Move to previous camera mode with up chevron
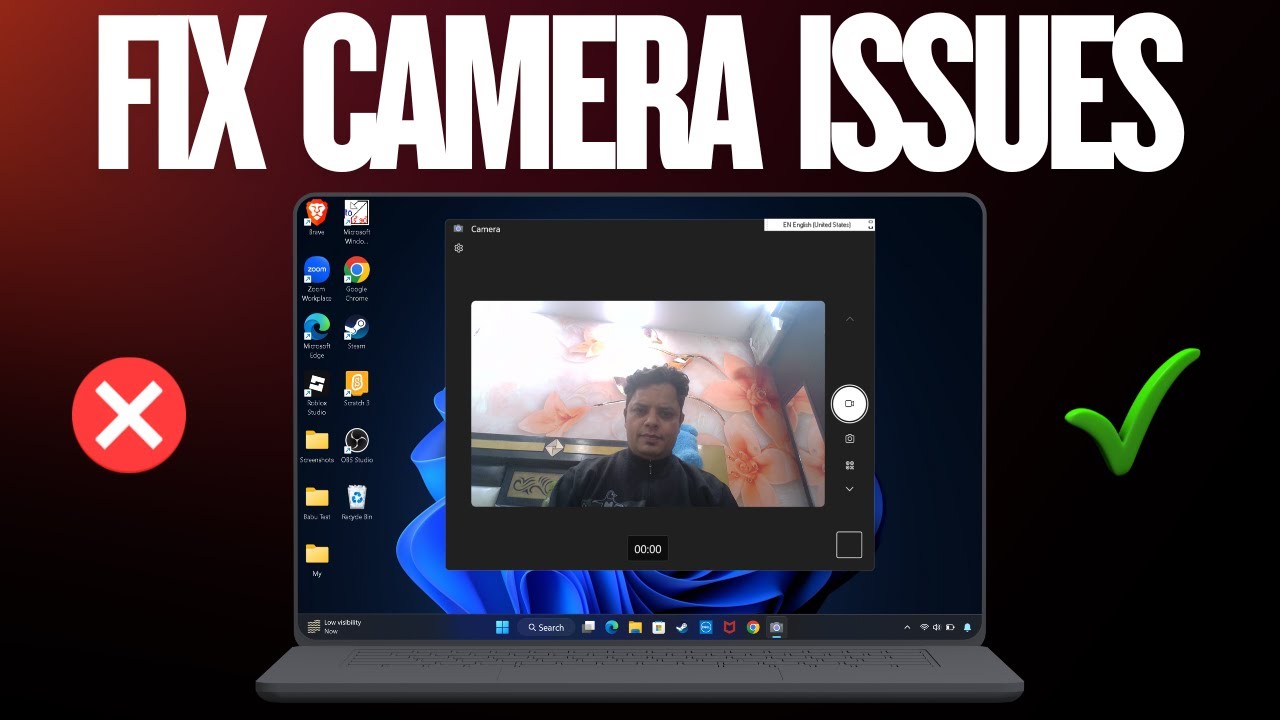The height and width of the screenshot is (720, 1280). [x=850, y=319]
